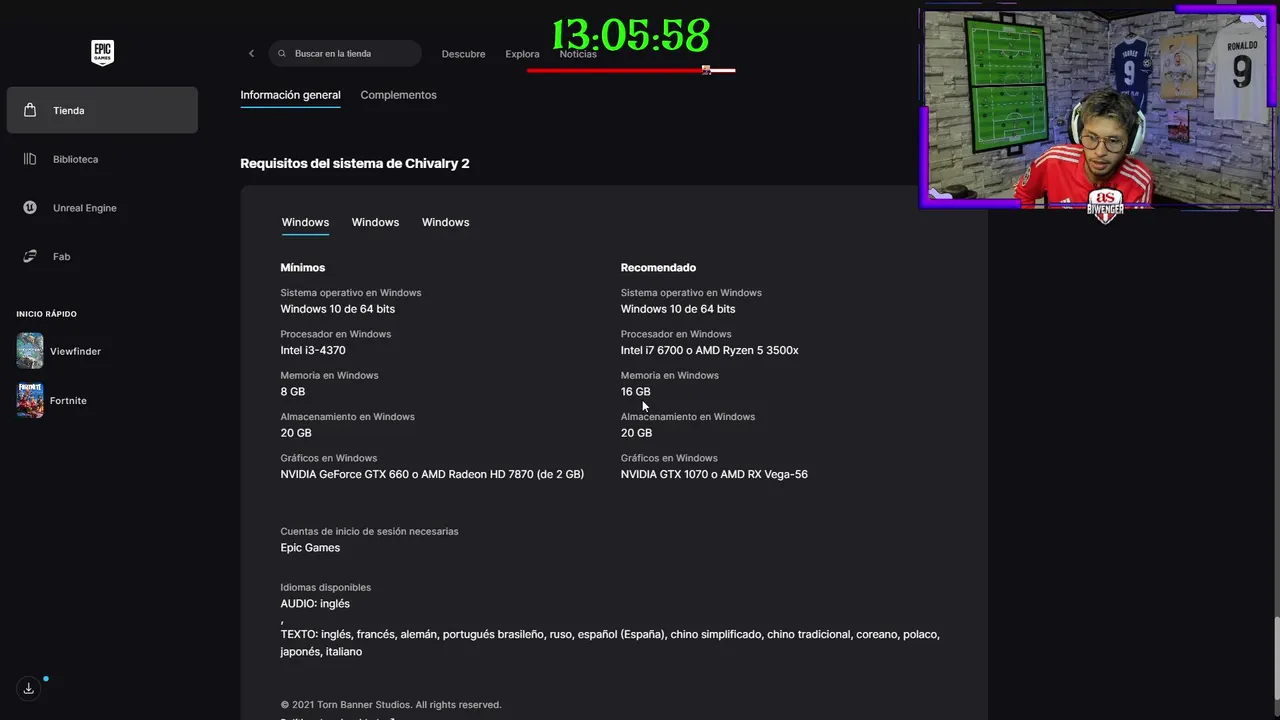
Task: Open the Biblioteca library icon
Action: pyautogui.click(x=30, y=159)
